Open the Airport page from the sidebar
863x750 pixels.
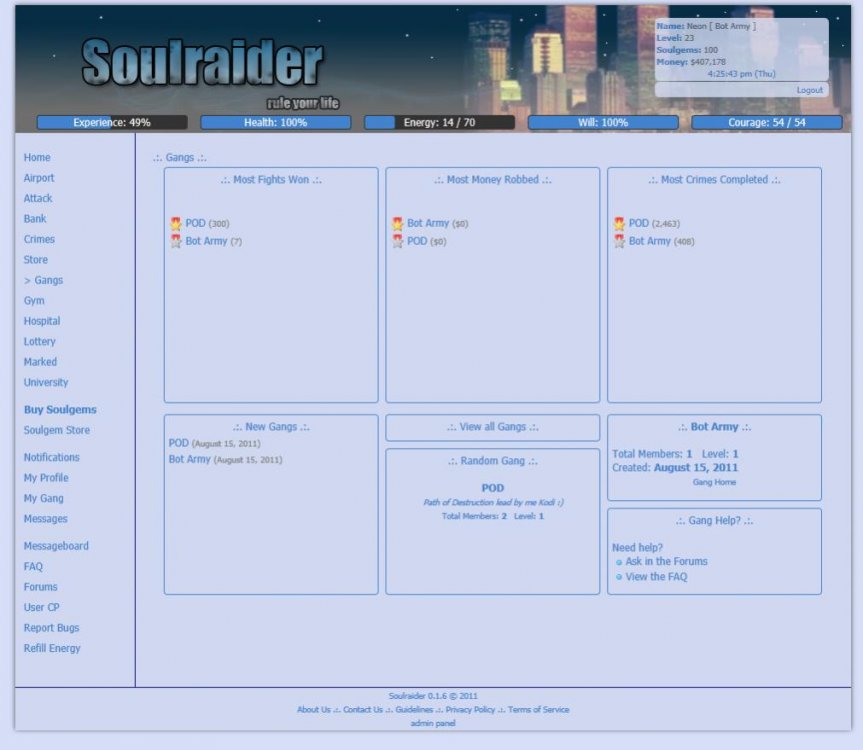(x=39, y=178)
